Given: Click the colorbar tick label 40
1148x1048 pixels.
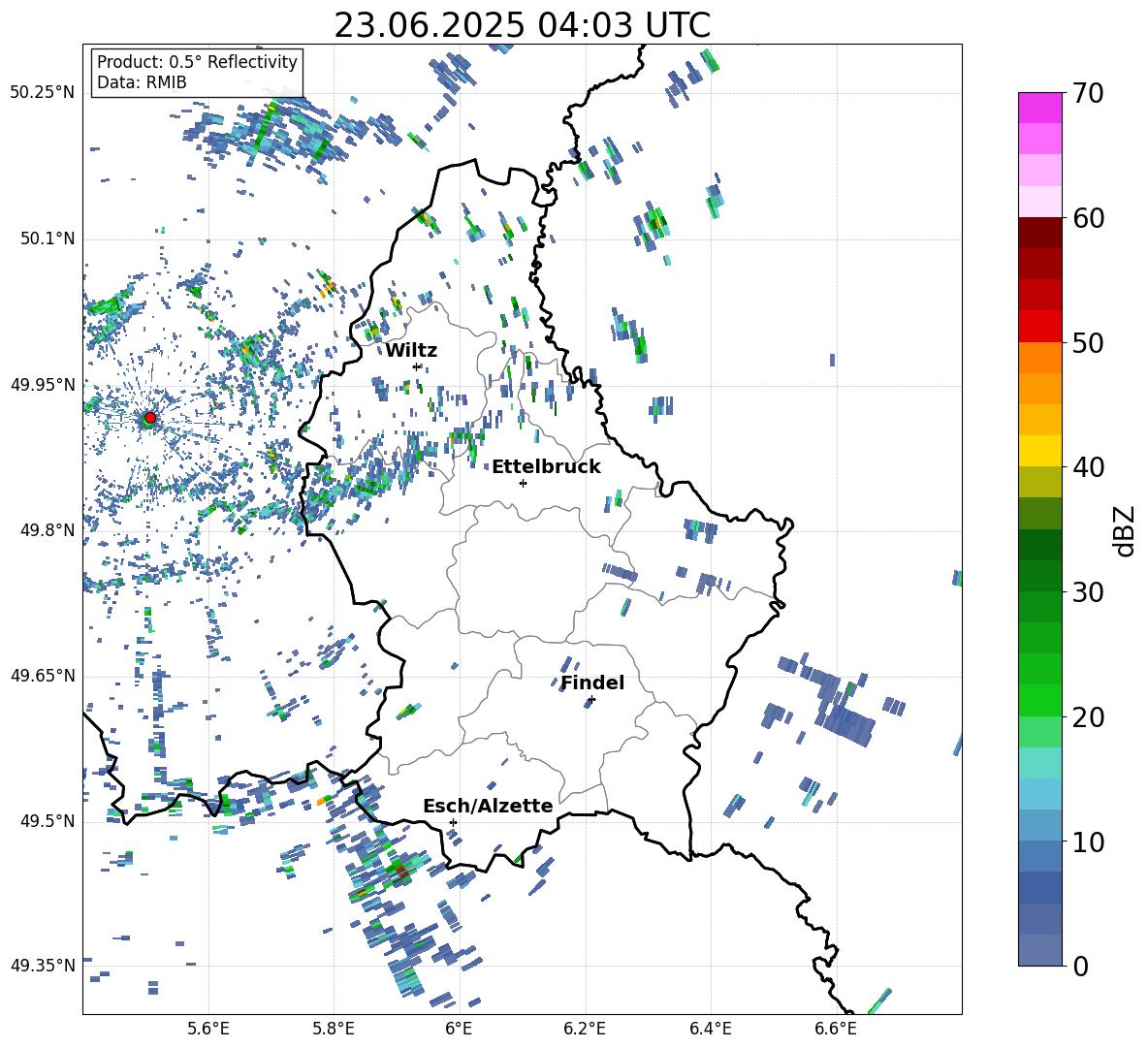Looking at the screenshot, I should [x=1088, y=467].
